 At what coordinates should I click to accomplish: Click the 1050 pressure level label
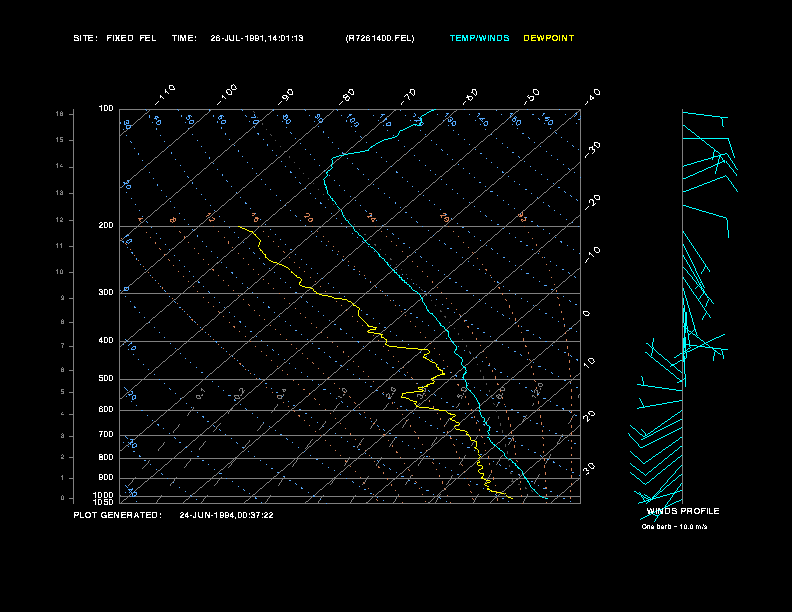click(104, 502)
